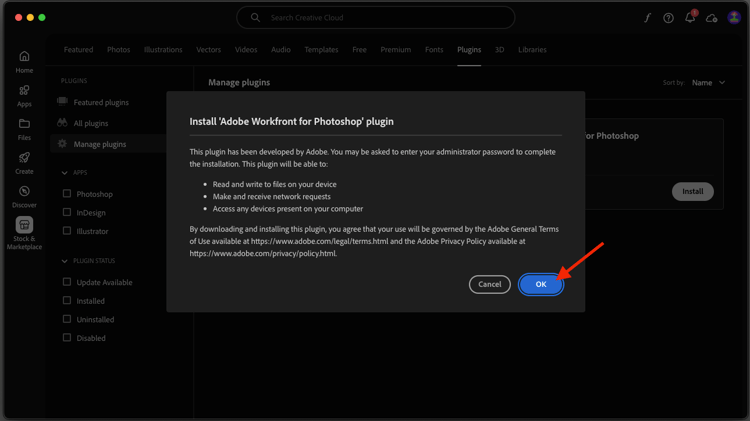Open the Sort by Name dropdown
Screen dimensions: 750x421
(708, 83)
